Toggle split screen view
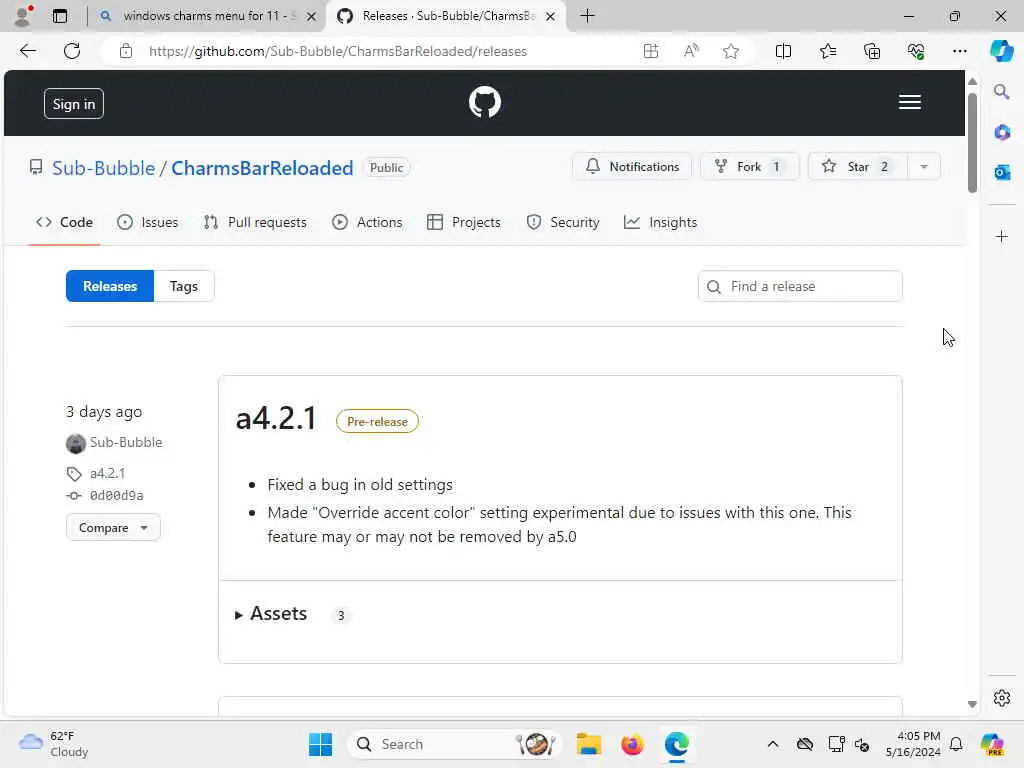 coord(783,51)
